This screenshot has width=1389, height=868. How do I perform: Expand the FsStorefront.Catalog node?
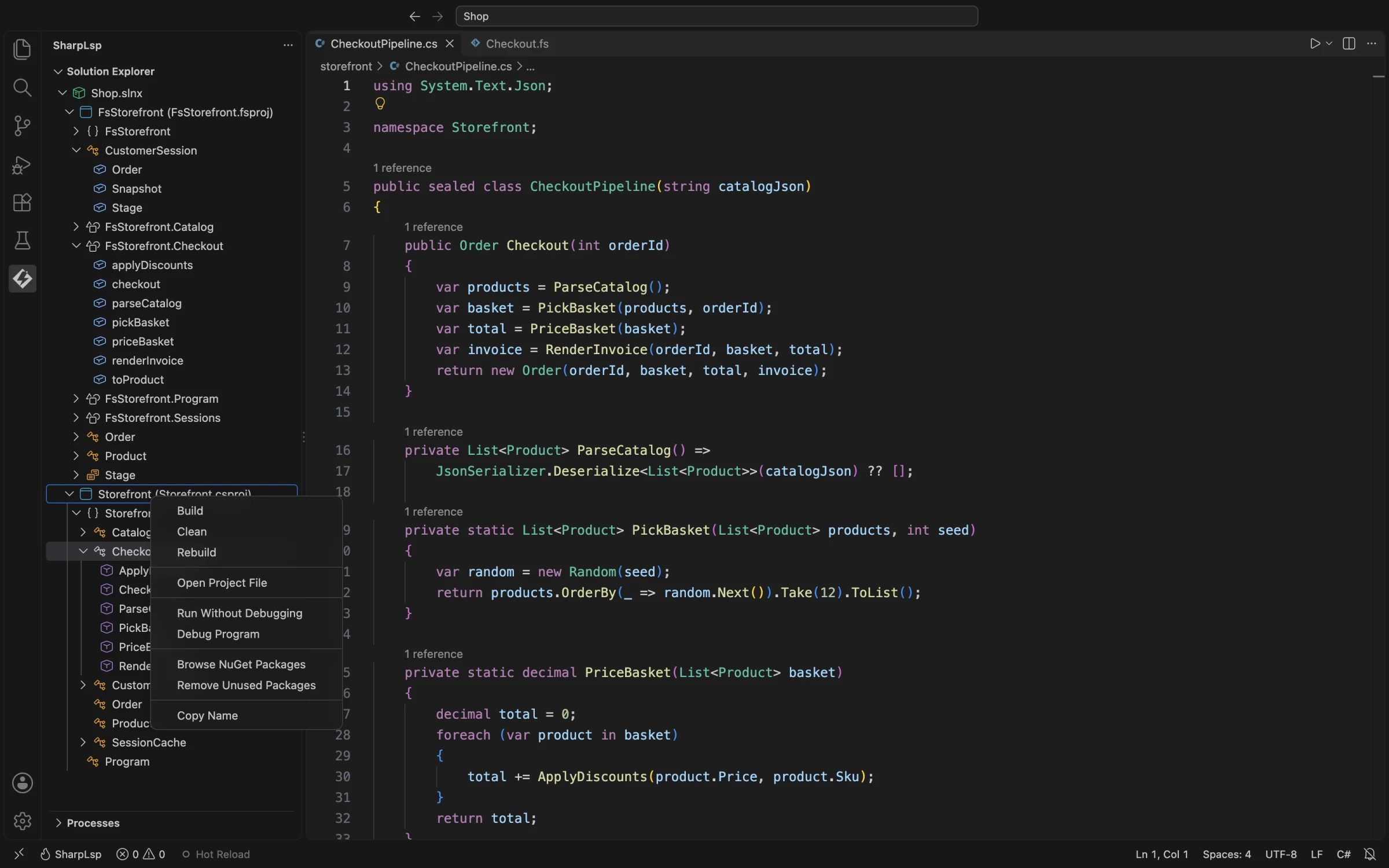pyautogui.click(x=76, y=226)
